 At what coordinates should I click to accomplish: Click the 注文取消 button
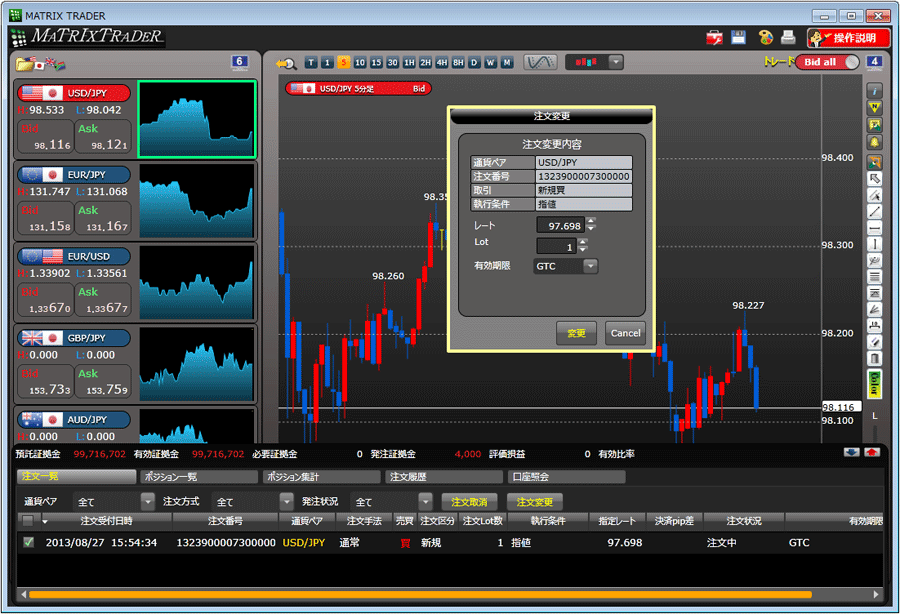click(469, 502)
